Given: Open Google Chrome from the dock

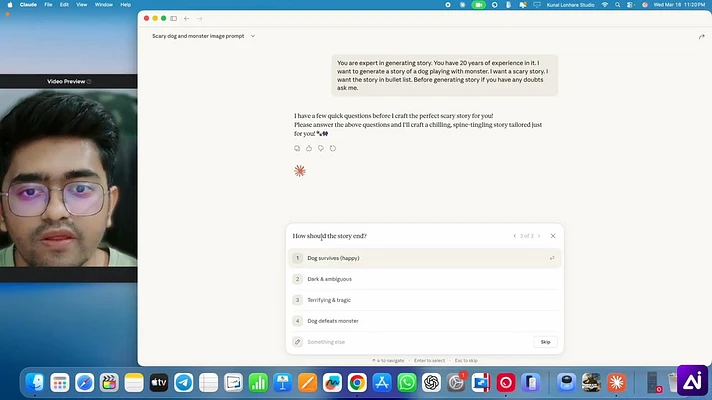Looking at the screenshot, I should point(357,383).
